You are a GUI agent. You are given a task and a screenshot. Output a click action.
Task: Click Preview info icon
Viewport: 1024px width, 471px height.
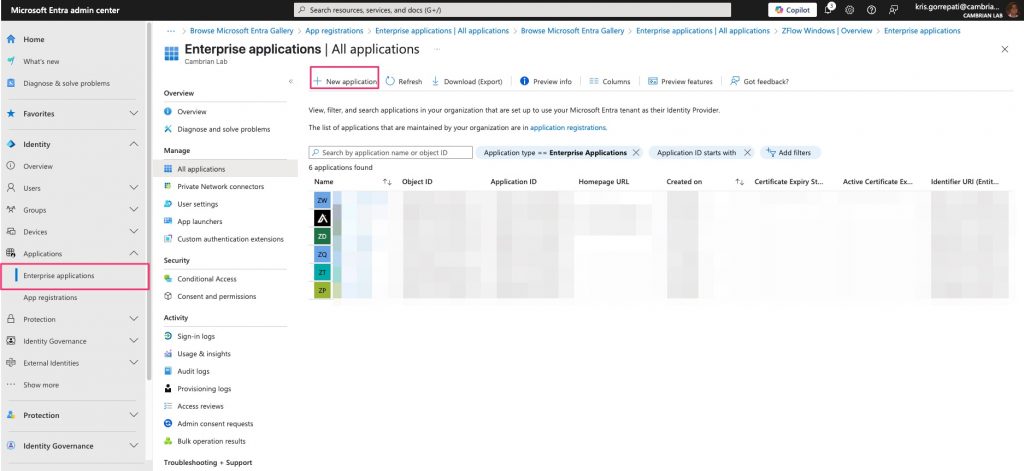point(524,81)
